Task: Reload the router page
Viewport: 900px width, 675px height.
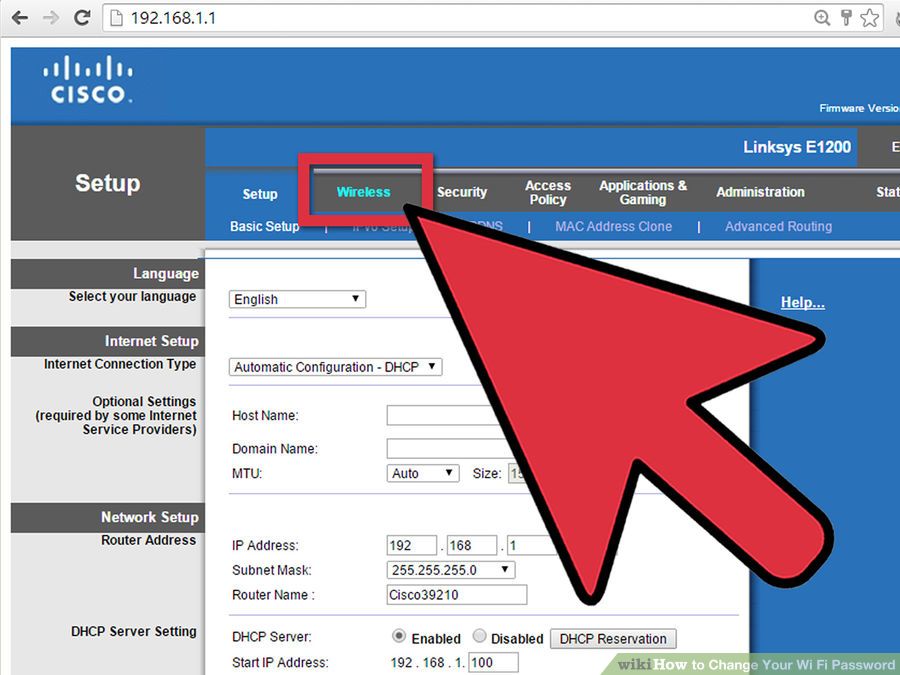Action: tap(82, 18)
